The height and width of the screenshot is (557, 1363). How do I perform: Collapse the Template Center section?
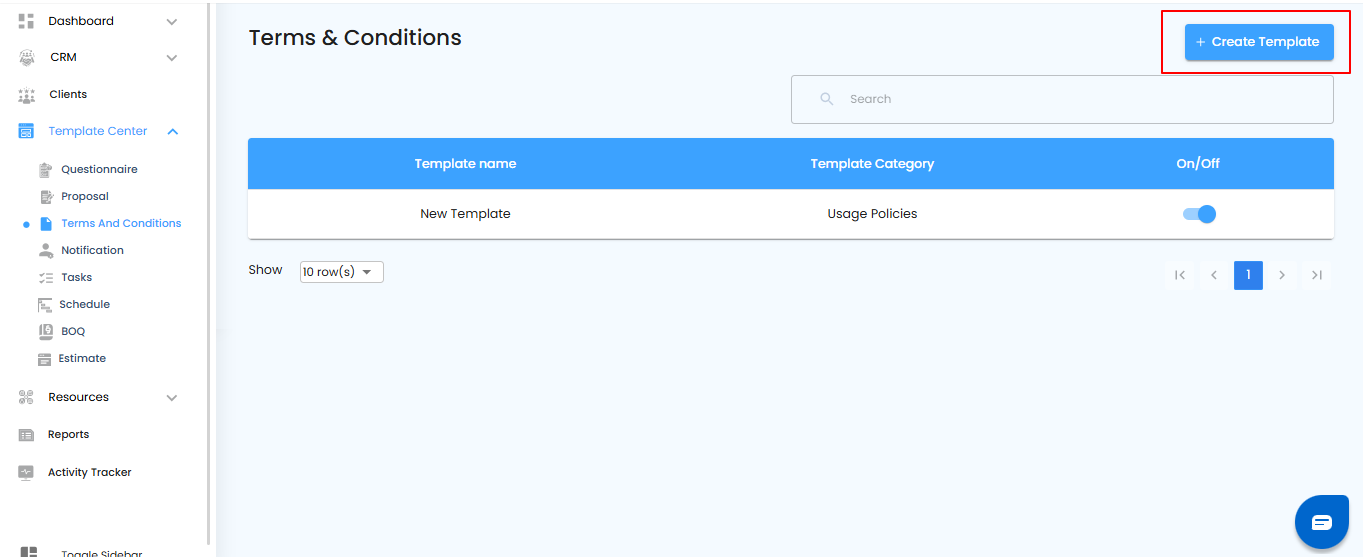click(172, 131)
